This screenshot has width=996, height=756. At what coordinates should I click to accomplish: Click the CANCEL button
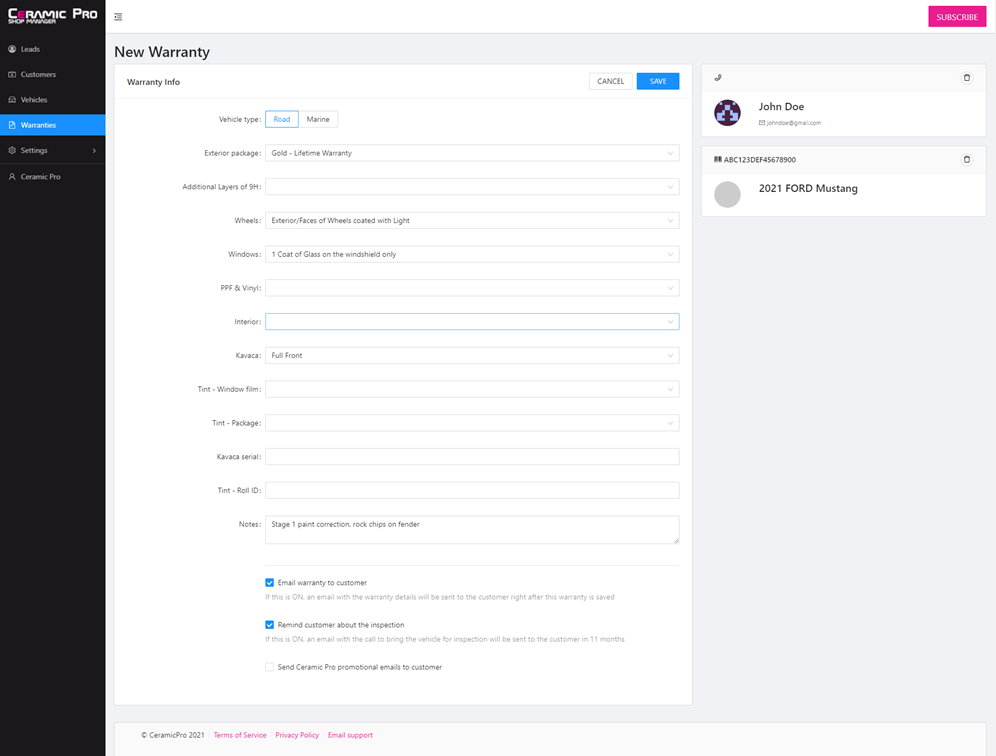click(610, 81)
